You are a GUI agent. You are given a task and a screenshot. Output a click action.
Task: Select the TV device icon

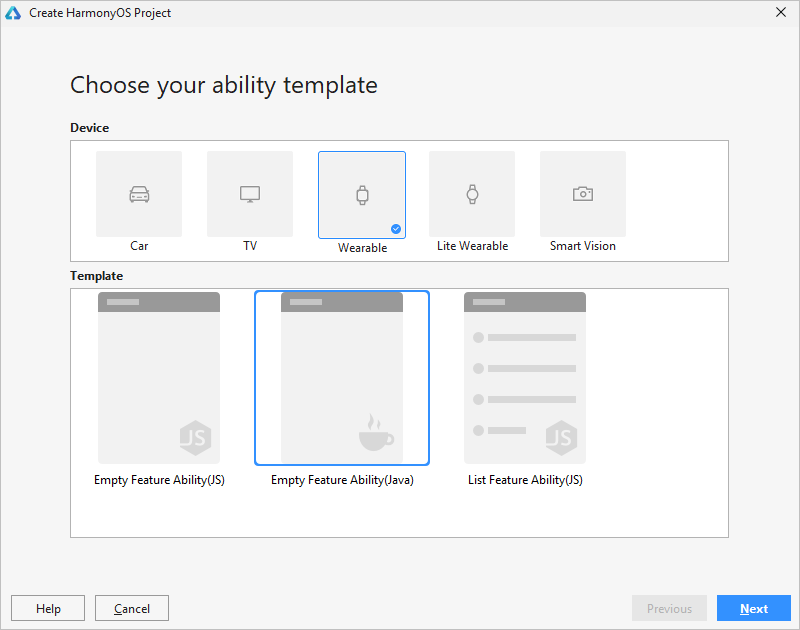coord(250,194)
